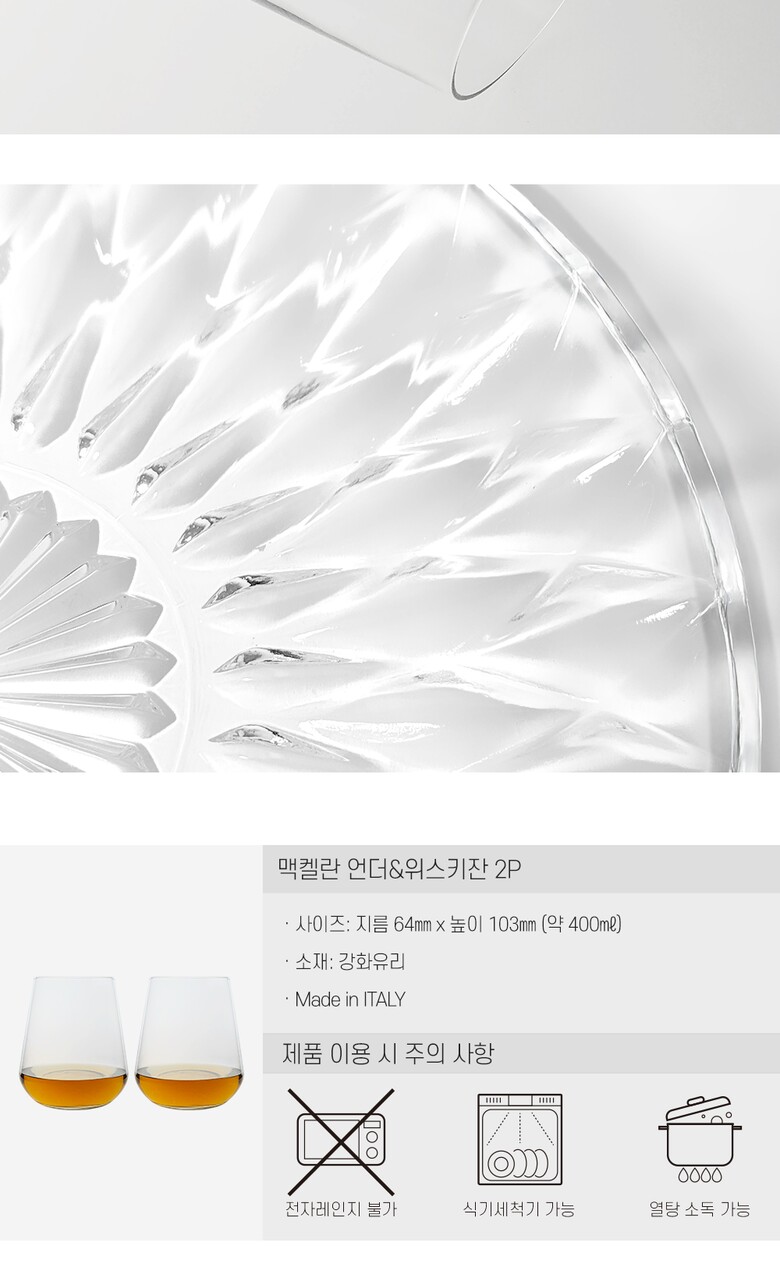Click the 식기세척기 가능 label

(519, 1210)
